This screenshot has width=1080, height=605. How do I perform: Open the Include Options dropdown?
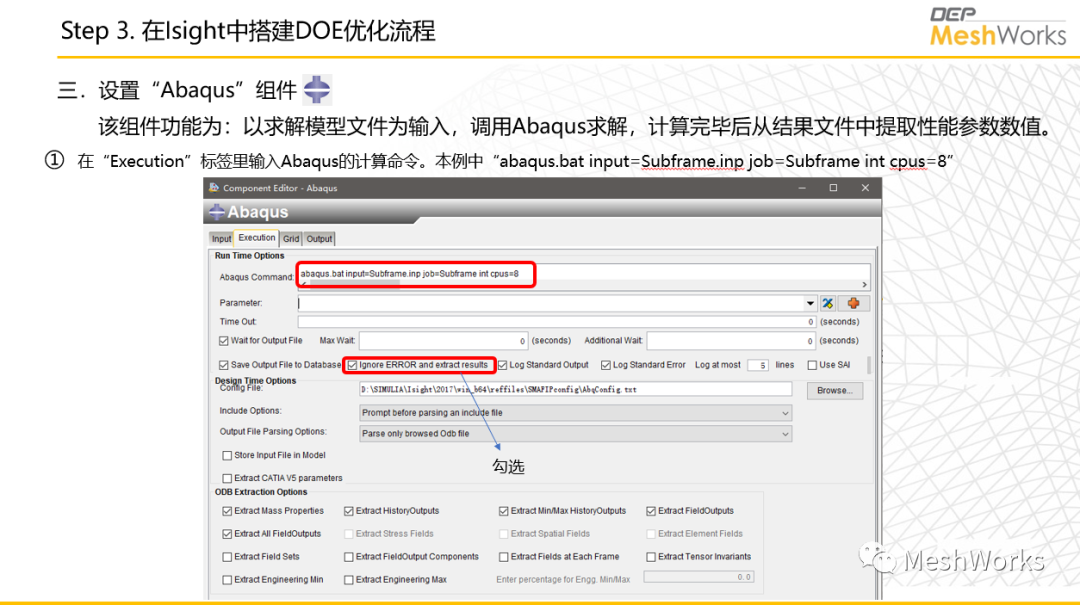point(576,413)
